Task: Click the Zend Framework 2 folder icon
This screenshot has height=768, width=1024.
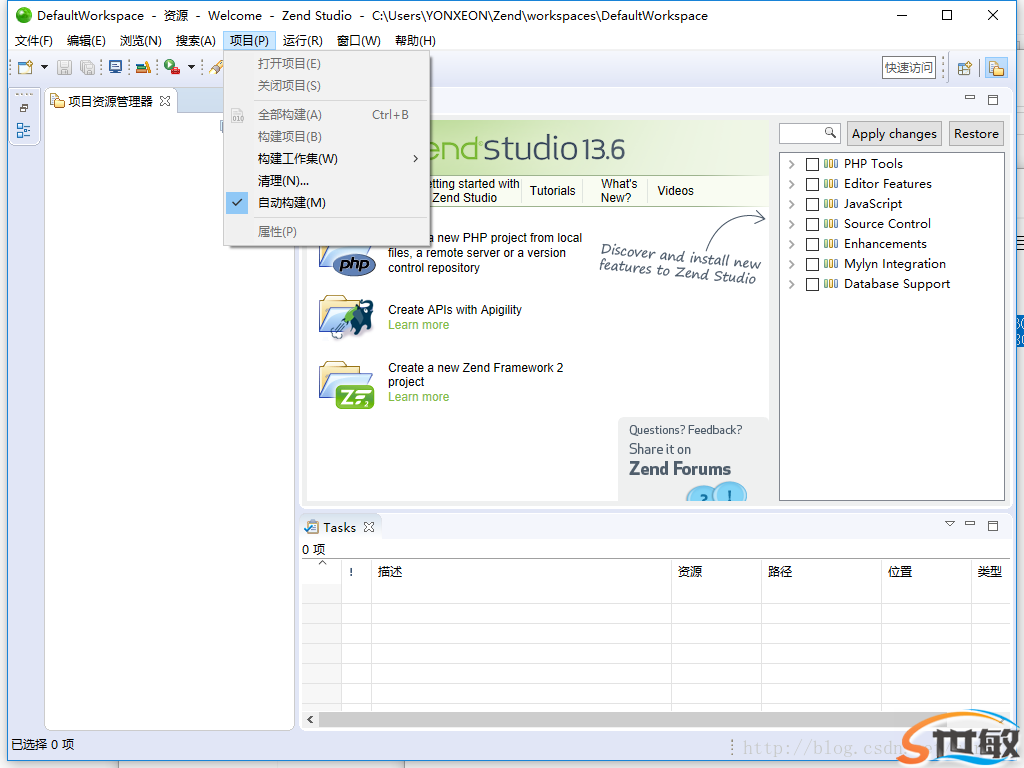Action: click(x=346, y=385)
